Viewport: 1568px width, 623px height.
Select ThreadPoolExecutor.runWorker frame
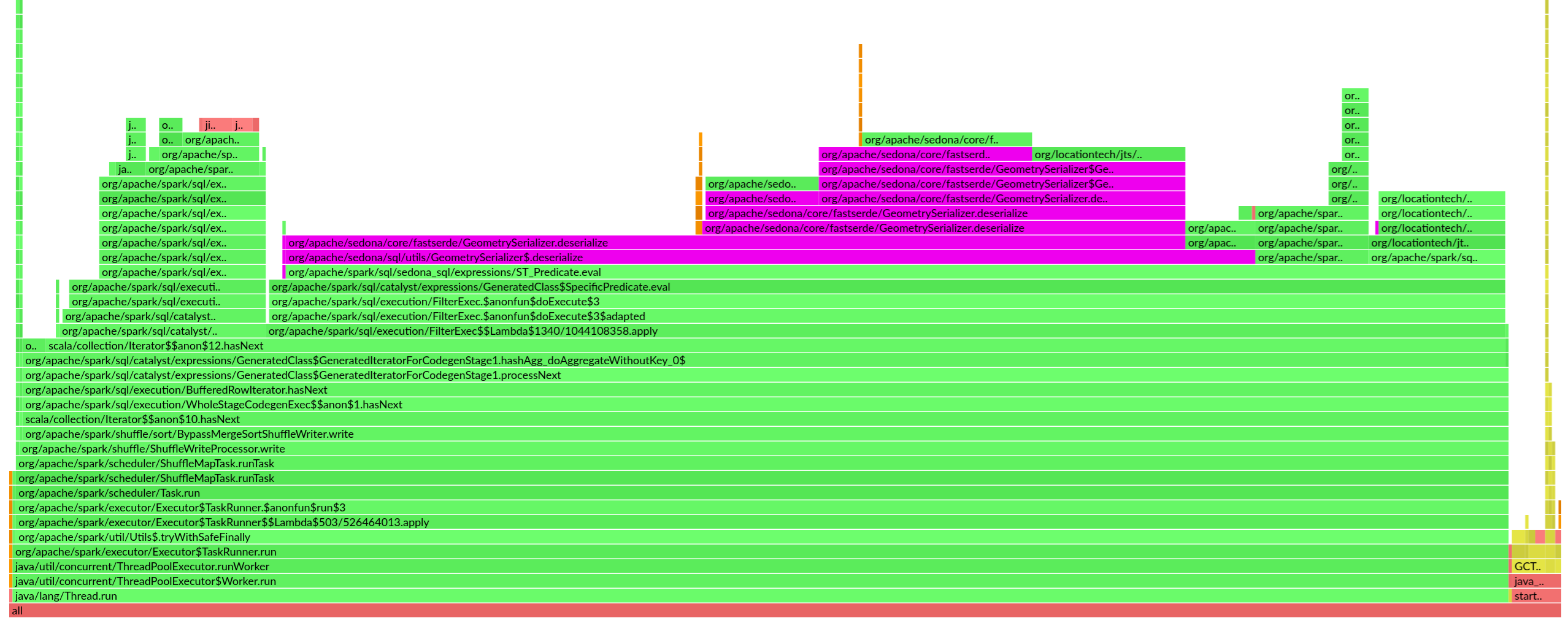[759, 566]
